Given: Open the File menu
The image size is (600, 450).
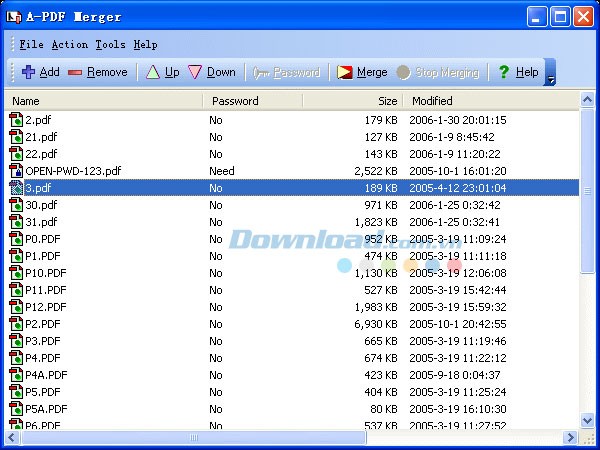Looking at the screenshot, I should click(x=31, y=45).
